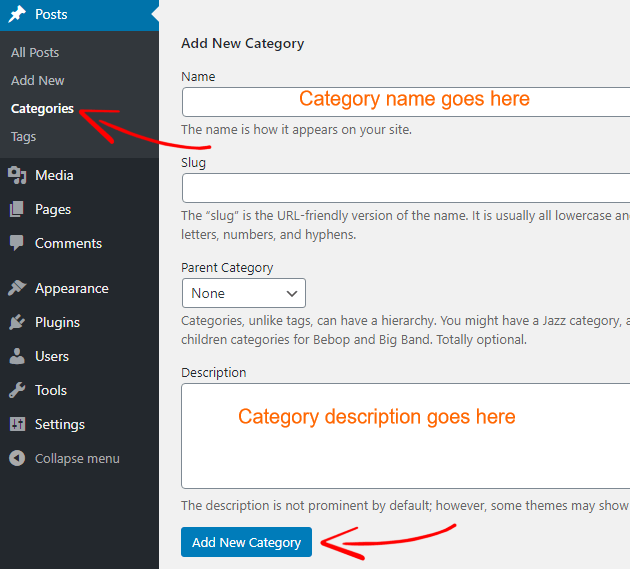Click the Pages icon in sidebar

(17, 209)
